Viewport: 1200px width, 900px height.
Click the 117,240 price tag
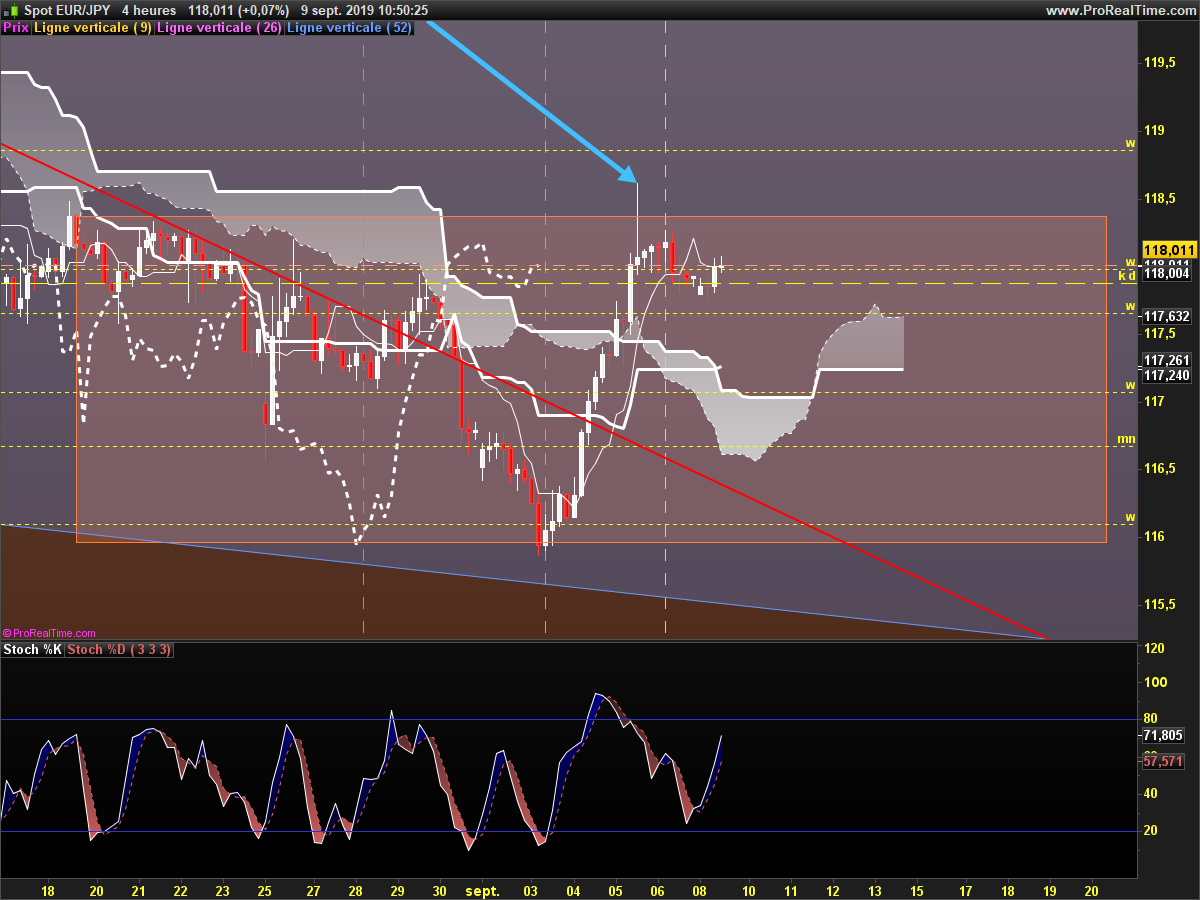tap(1167, 375)
